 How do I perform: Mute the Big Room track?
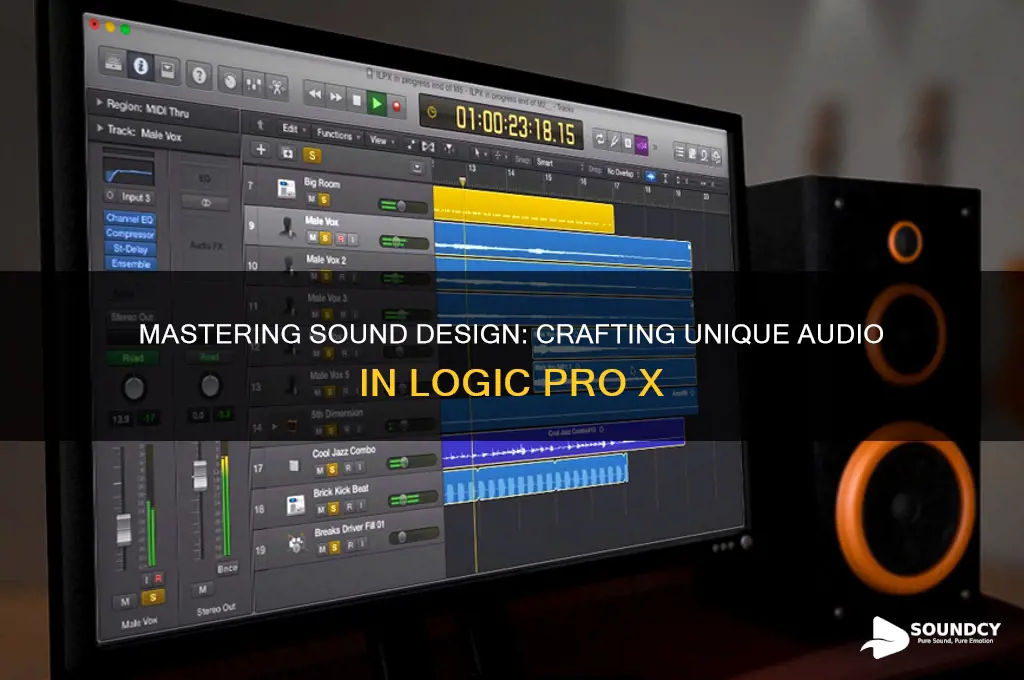coord(312,199)
